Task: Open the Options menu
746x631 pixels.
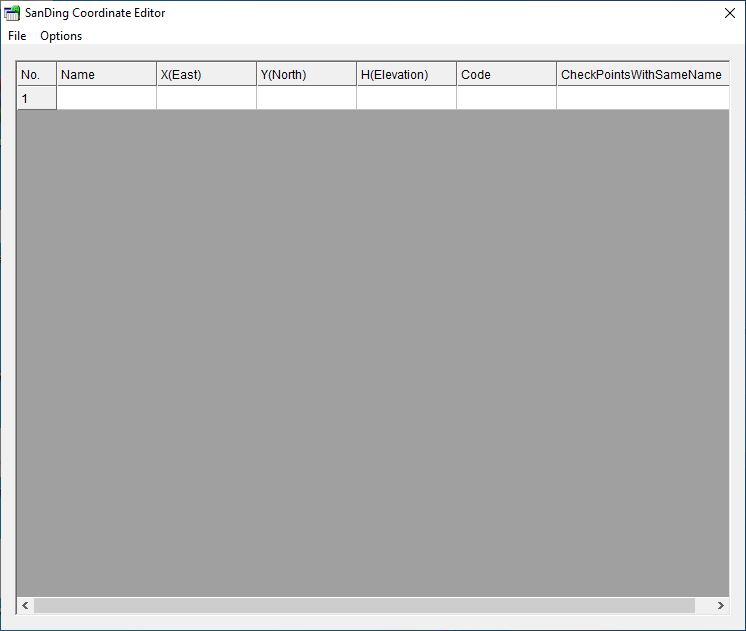Action: click(x=61, y=36)
